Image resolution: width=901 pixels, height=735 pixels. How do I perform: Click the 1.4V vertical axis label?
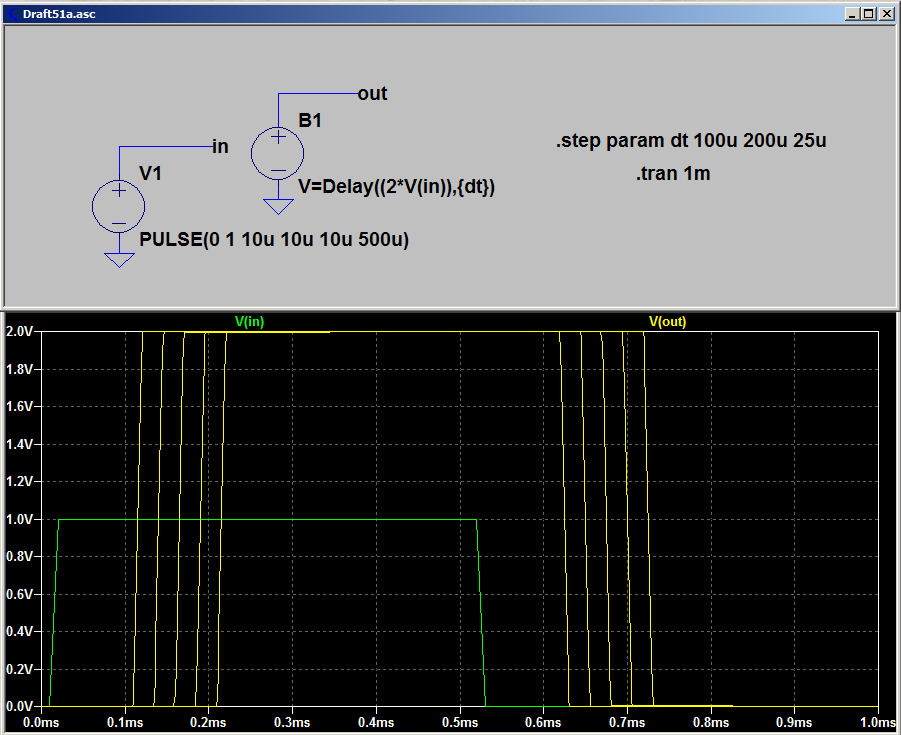coord(19,444)
